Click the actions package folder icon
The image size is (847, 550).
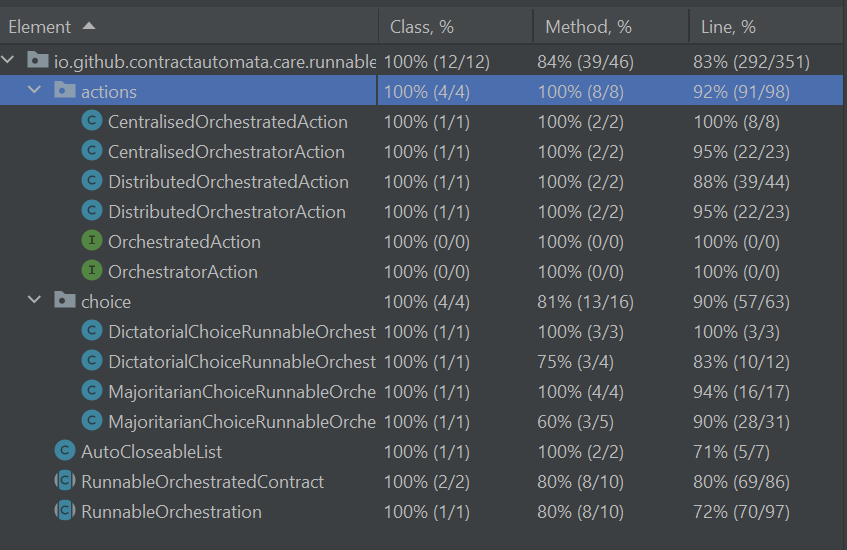[x=65, y=92]
